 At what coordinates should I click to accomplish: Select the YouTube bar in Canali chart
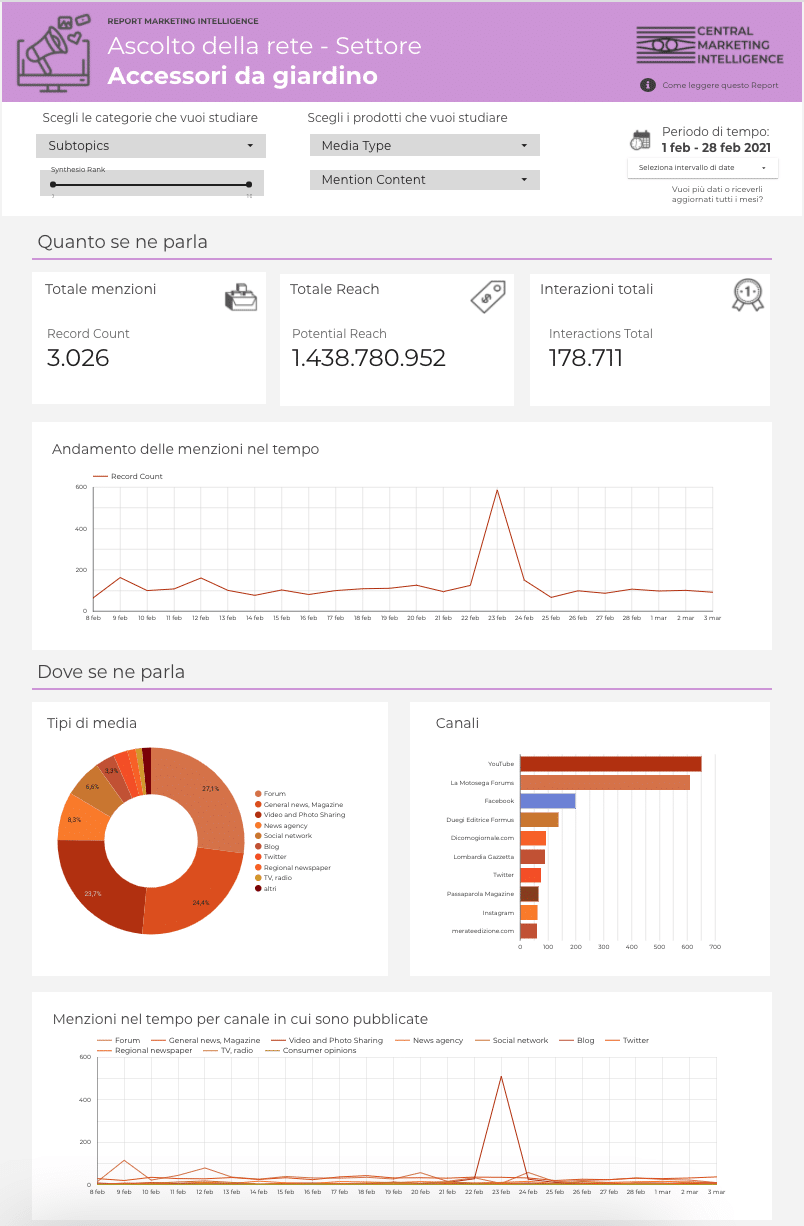610,764
